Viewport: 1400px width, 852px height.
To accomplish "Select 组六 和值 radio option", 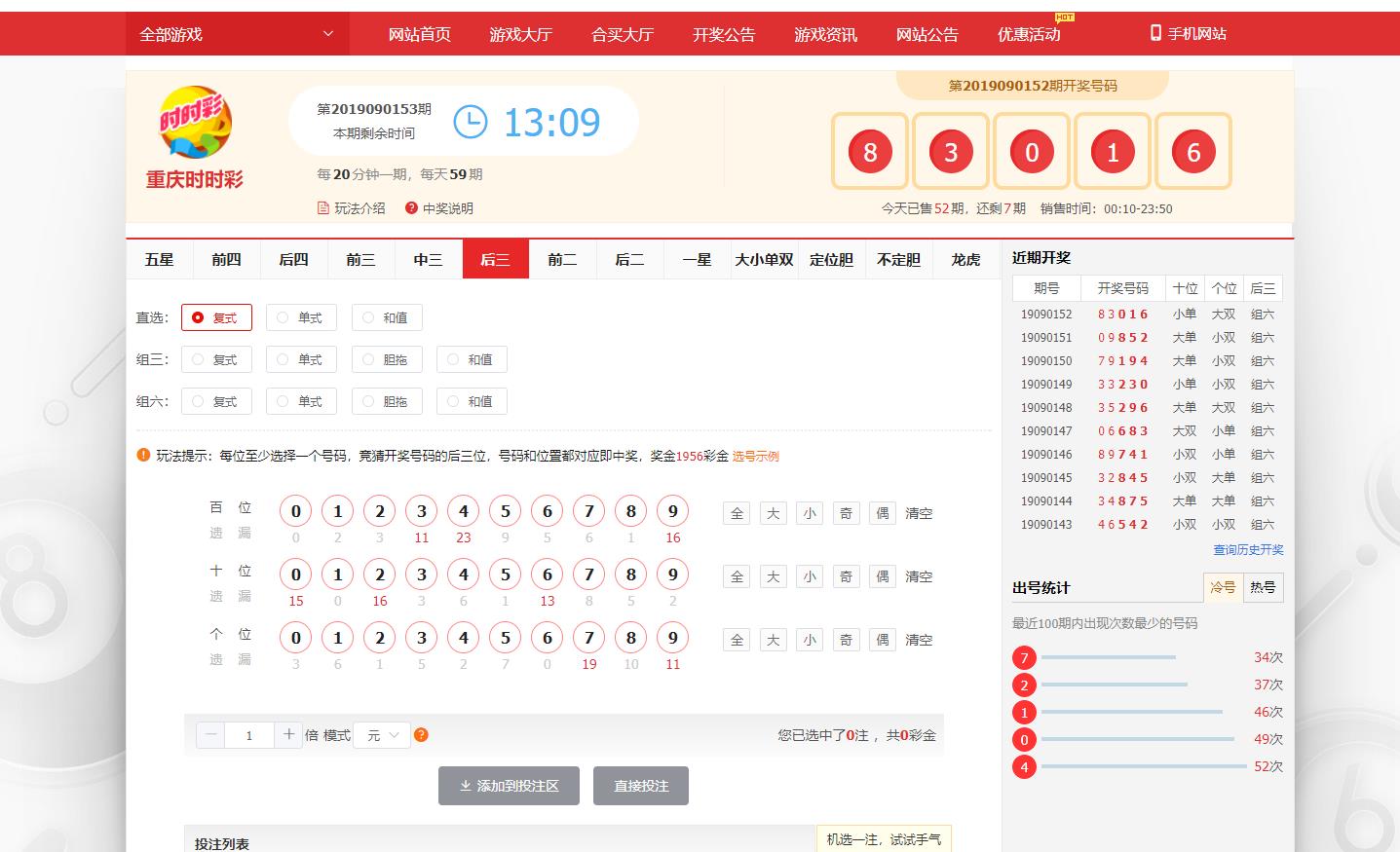I will [471, 401].
